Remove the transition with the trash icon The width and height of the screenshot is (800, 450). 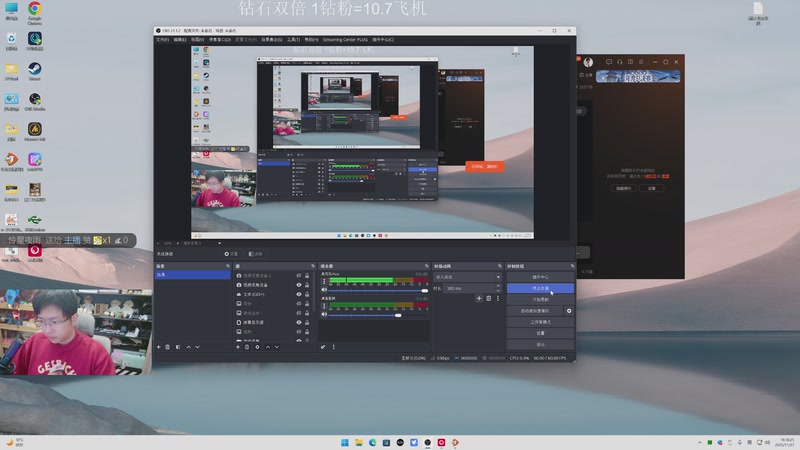488,298
